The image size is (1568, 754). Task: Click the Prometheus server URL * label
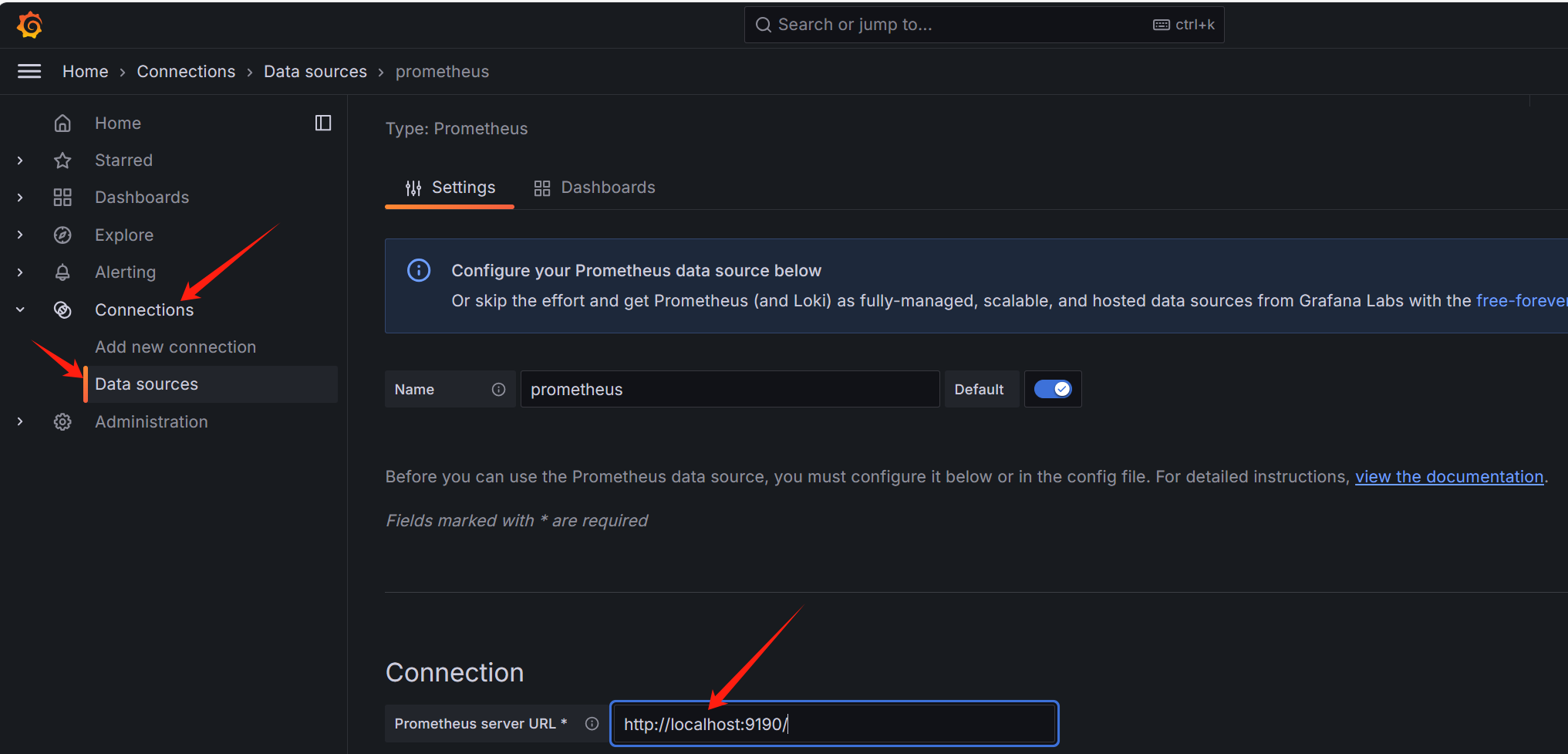click(481, 724)
